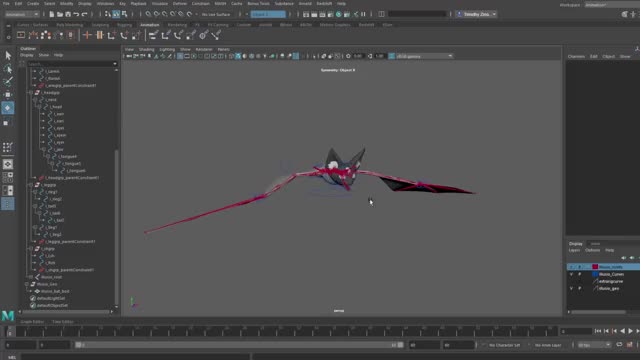
Task: Click the Playblast shelf icon
Action: coord(21,36)
